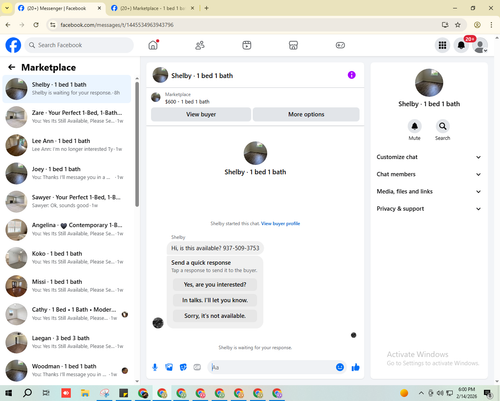Attach a file with the photo icon
This screenshot has height=401, width=500.
[169, 367]
